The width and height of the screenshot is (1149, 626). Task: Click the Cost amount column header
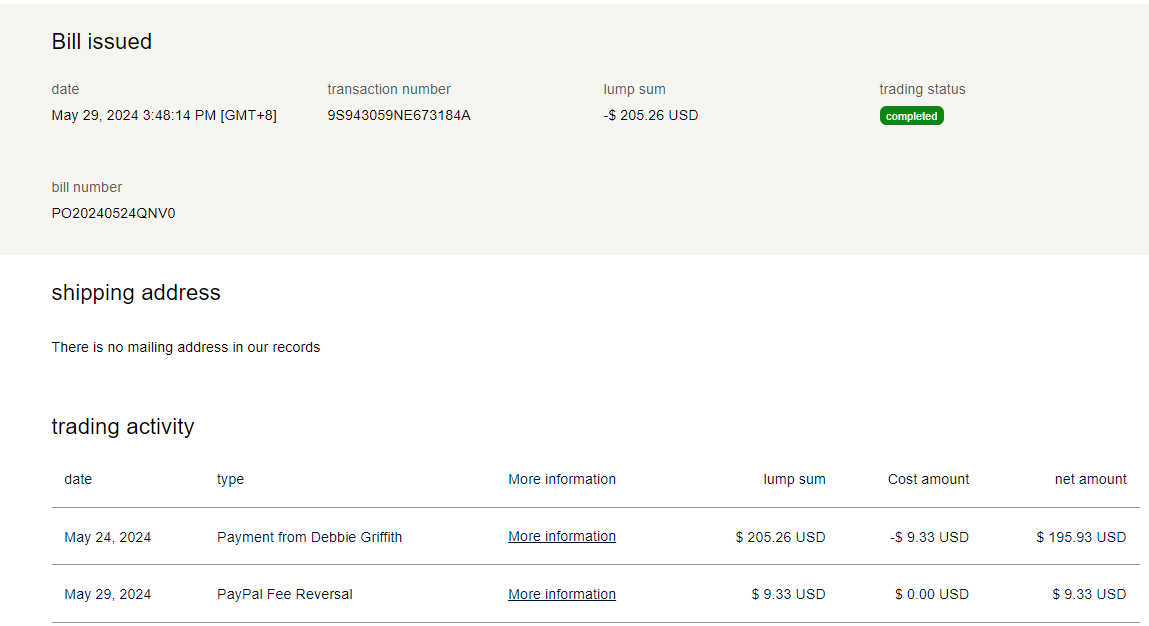click(928, 479)
